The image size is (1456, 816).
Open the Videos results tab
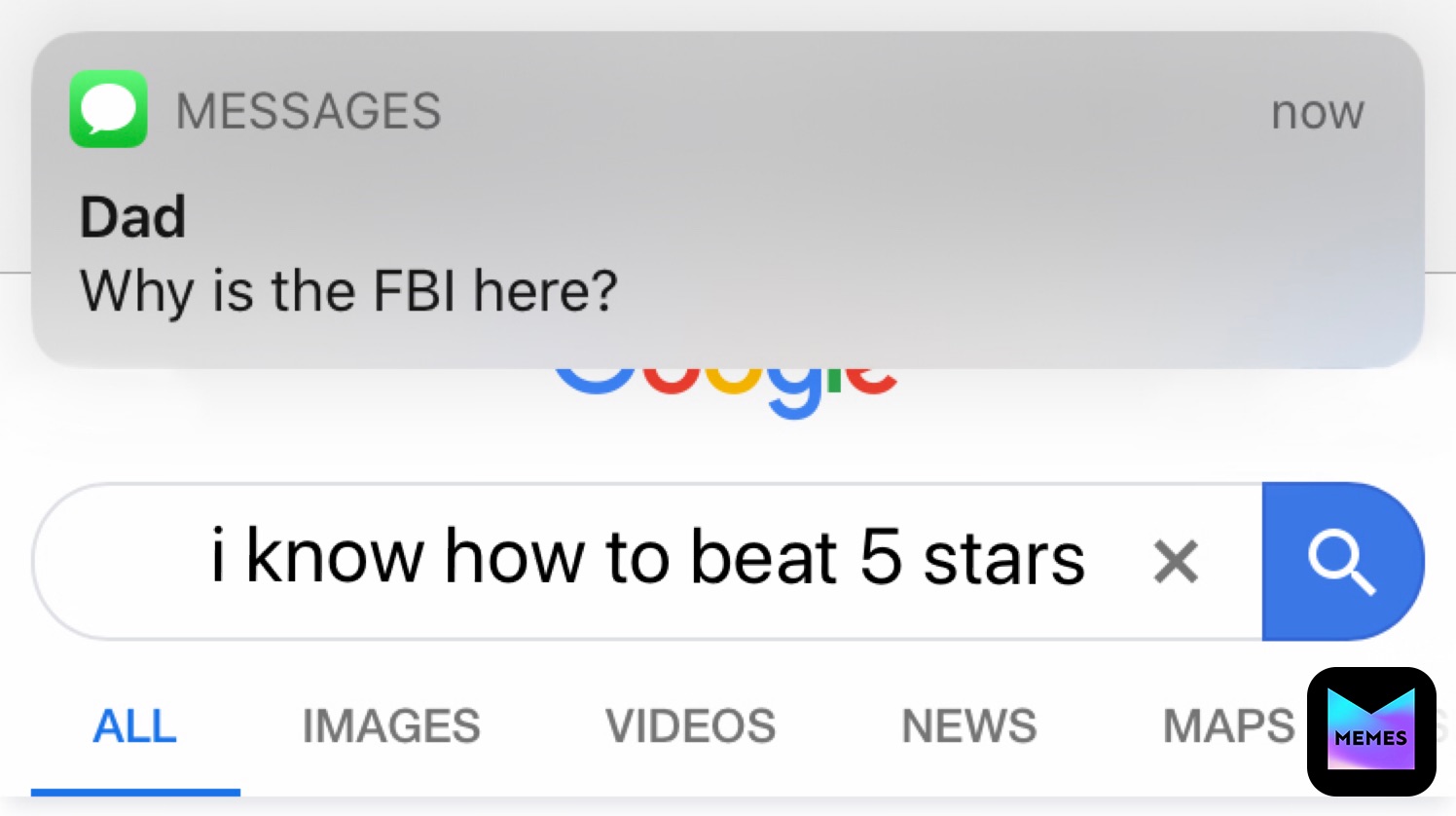click(690, 726)
